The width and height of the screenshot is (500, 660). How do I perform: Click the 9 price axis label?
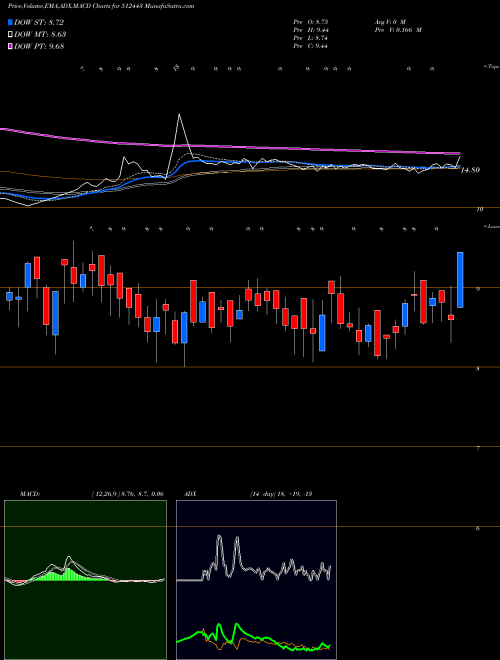point(478,289)
